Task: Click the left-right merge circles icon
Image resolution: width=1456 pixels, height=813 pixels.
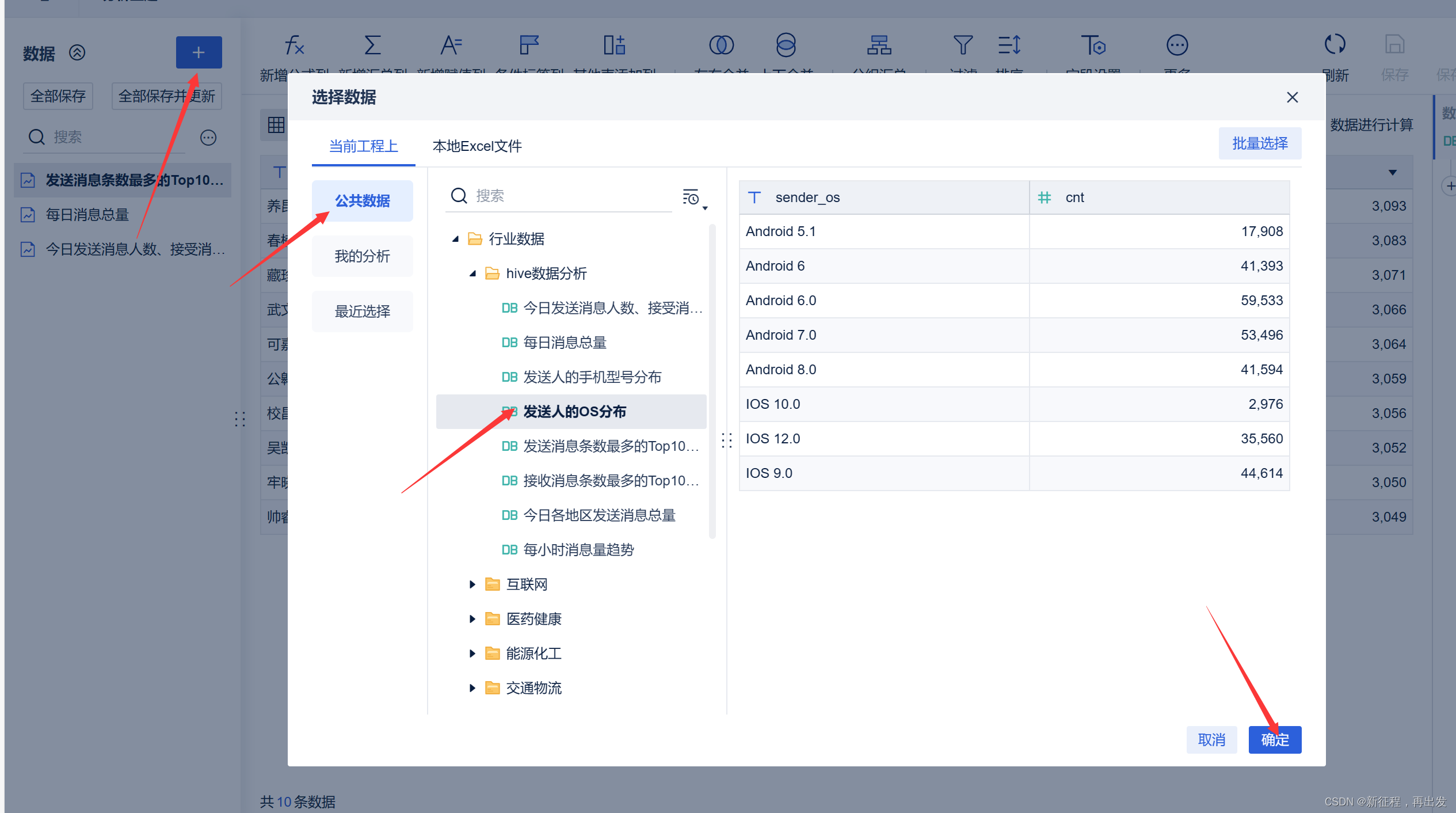Action: pos(721,45)
